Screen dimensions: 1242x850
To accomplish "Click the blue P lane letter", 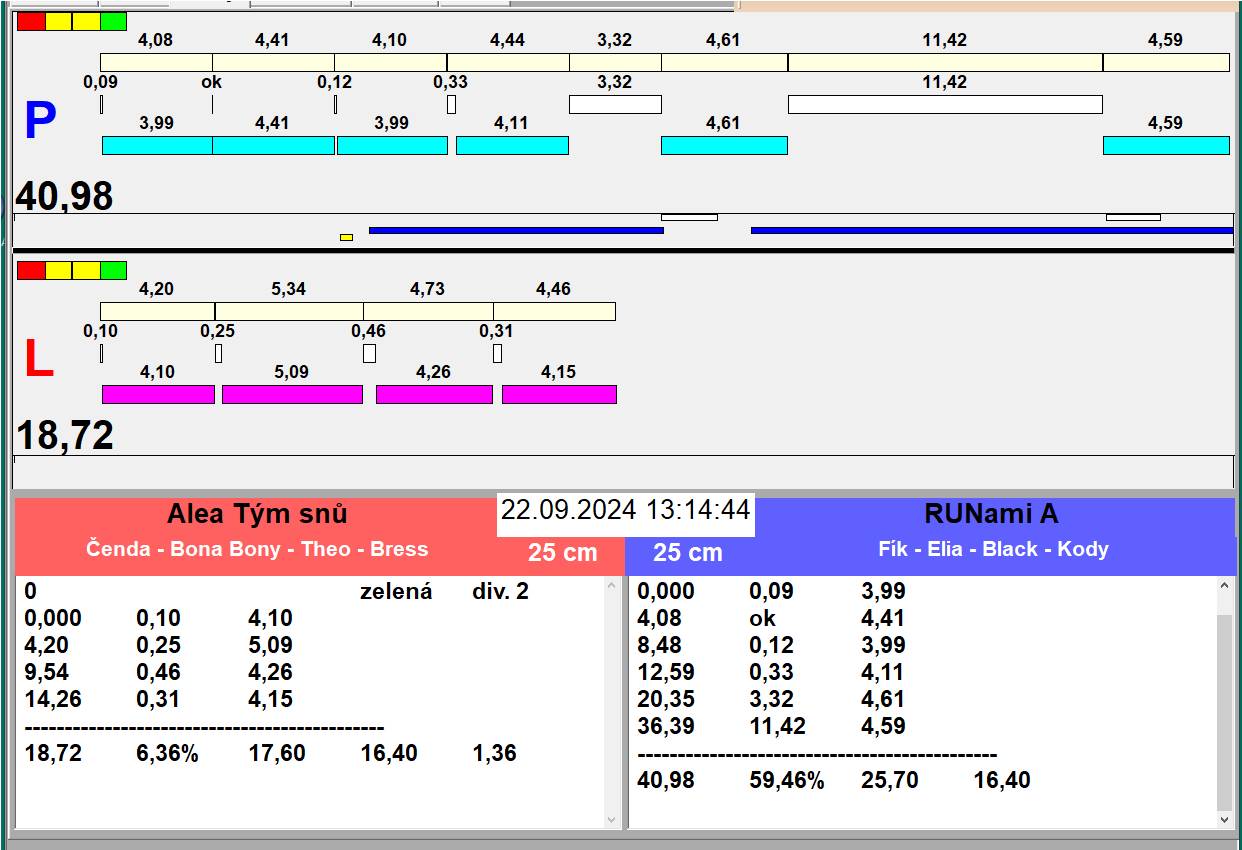I will (40, 122).
